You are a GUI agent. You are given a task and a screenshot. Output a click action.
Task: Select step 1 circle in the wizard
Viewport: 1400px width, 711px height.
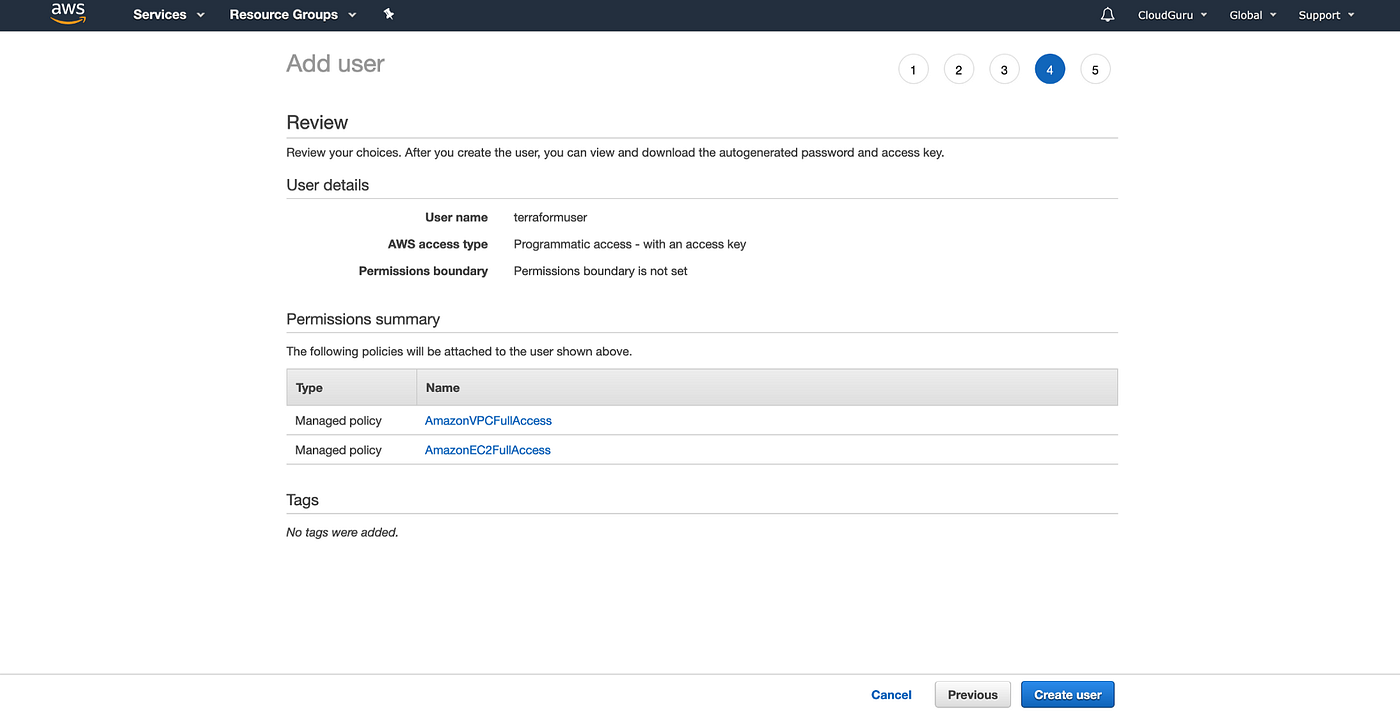pyautogui.click(x=913, y=69)
